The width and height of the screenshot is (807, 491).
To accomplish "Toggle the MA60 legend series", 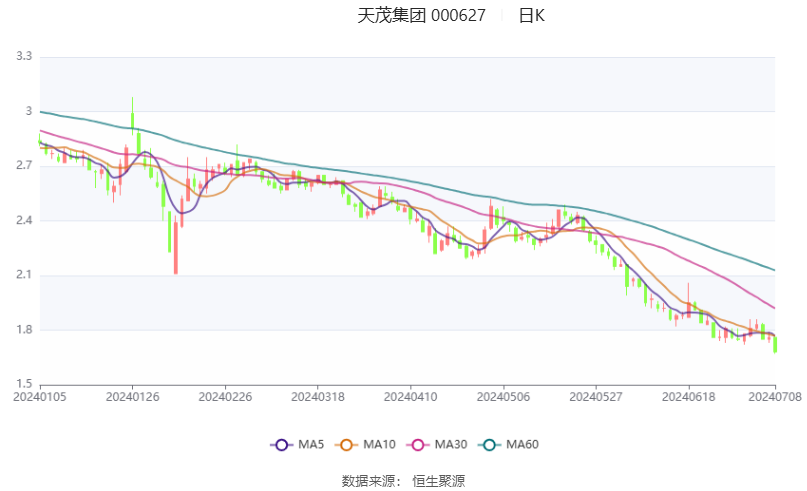I will 508,445.
